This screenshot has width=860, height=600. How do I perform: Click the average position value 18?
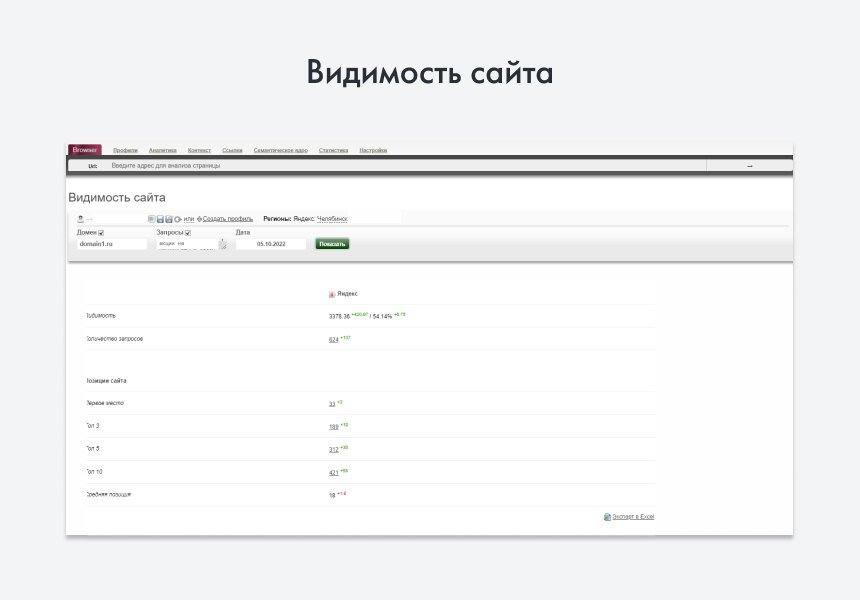pyautogui.click(x=332, y=495)
